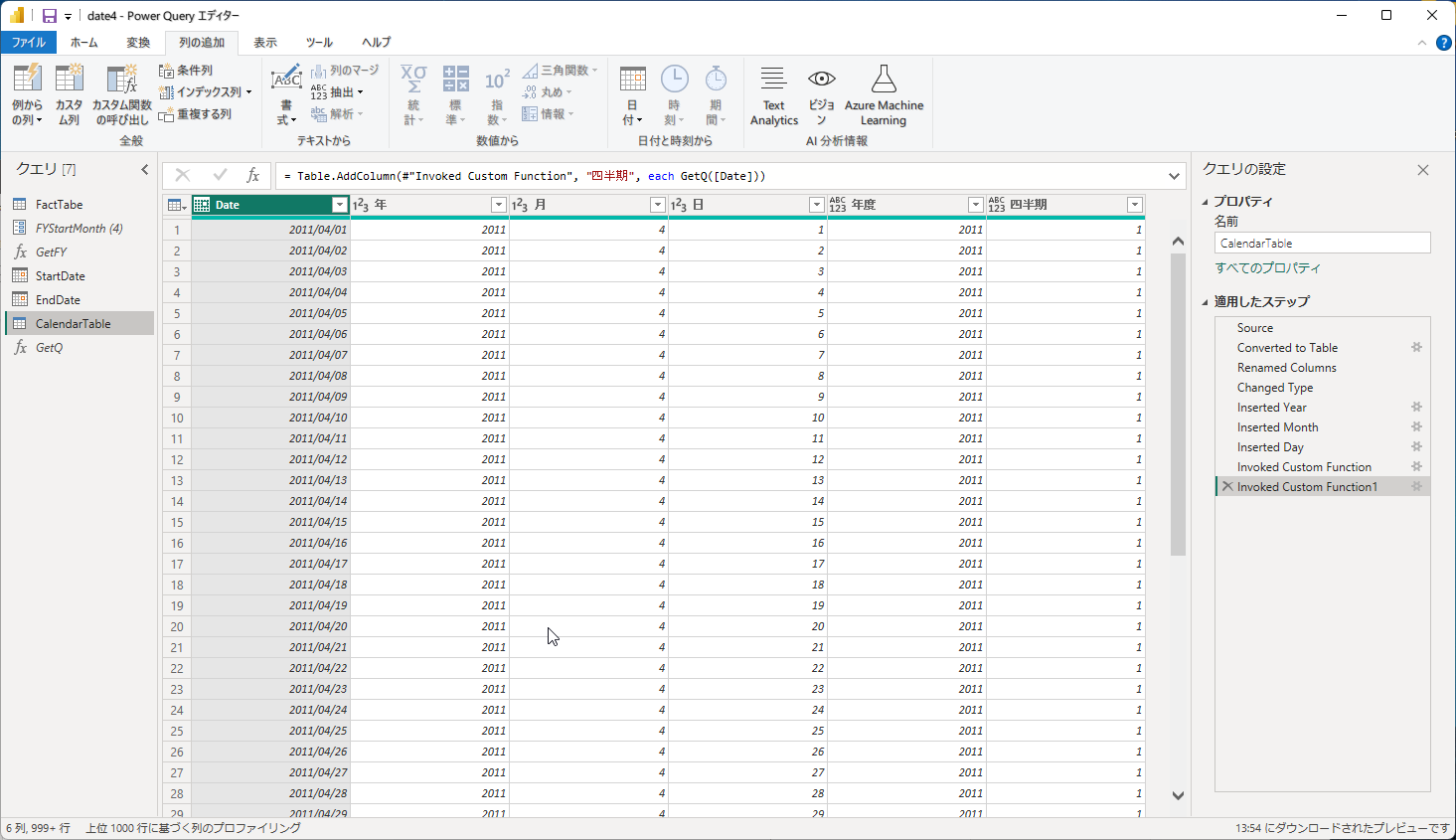The image size is (1456, 840).
Task: Delete the Invoked Custom Function1 step
Action: pos(1227,487)
